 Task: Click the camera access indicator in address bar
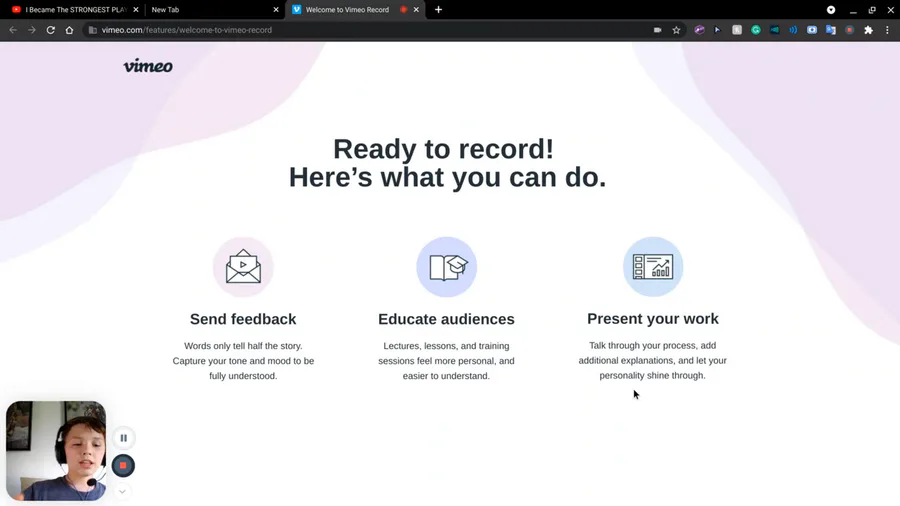tap(658, 30)
